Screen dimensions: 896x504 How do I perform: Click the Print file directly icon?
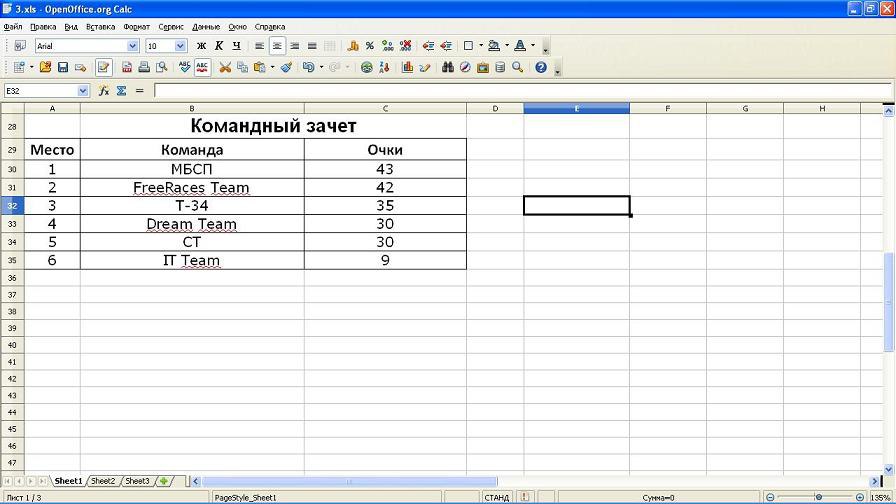pos(144,68)
